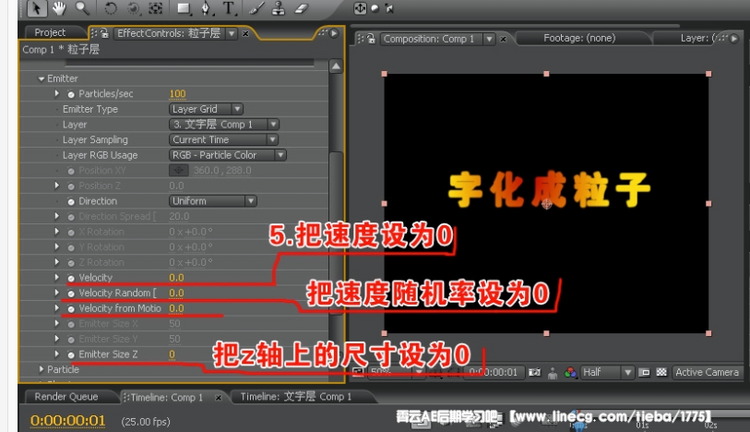Open the Effect Controls panel options menu arrow

point(334,33)
